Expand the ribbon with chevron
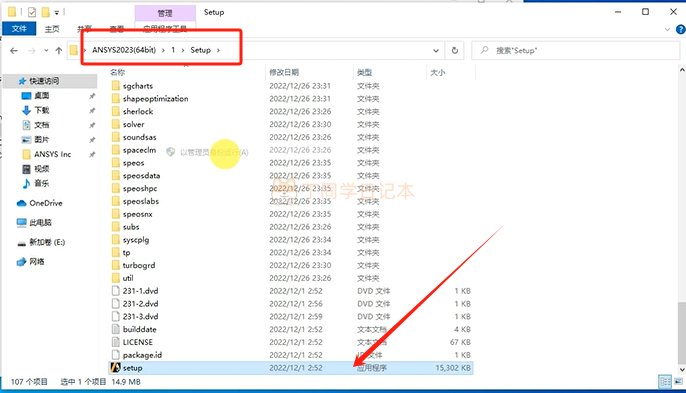Image resolution: width=686 pixels, height=393 pixels. tap(667, 29)
